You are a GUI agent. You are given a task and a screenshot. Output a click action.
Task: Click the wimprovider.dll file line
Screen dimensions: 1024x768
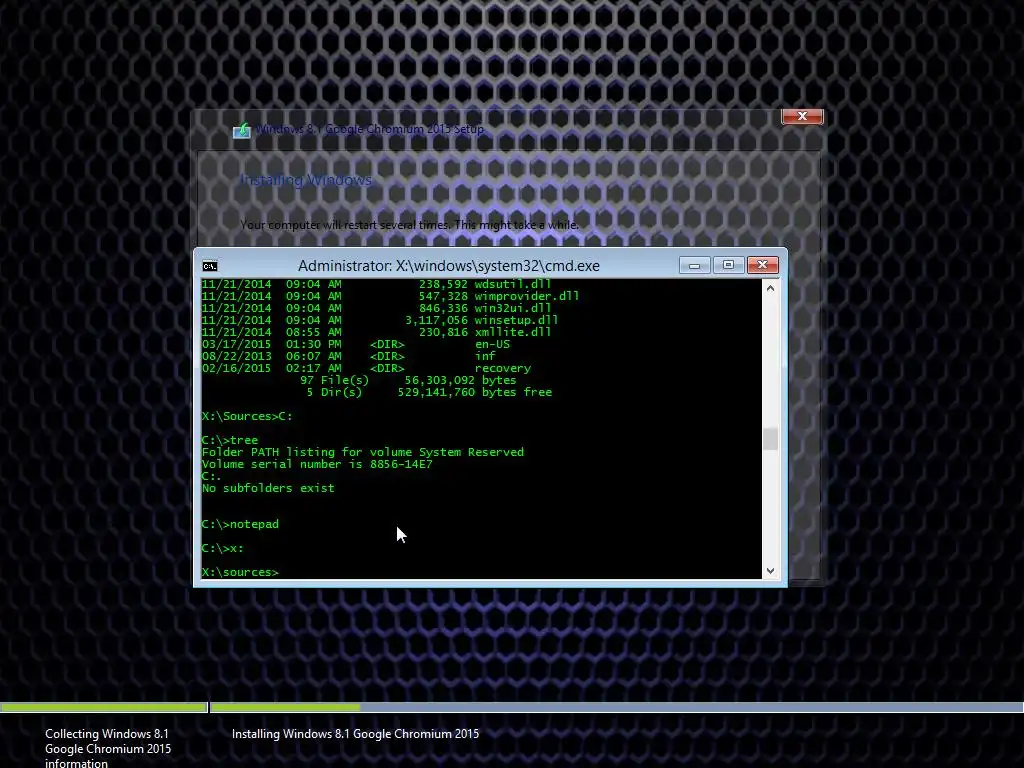click(x=390, y=296)
